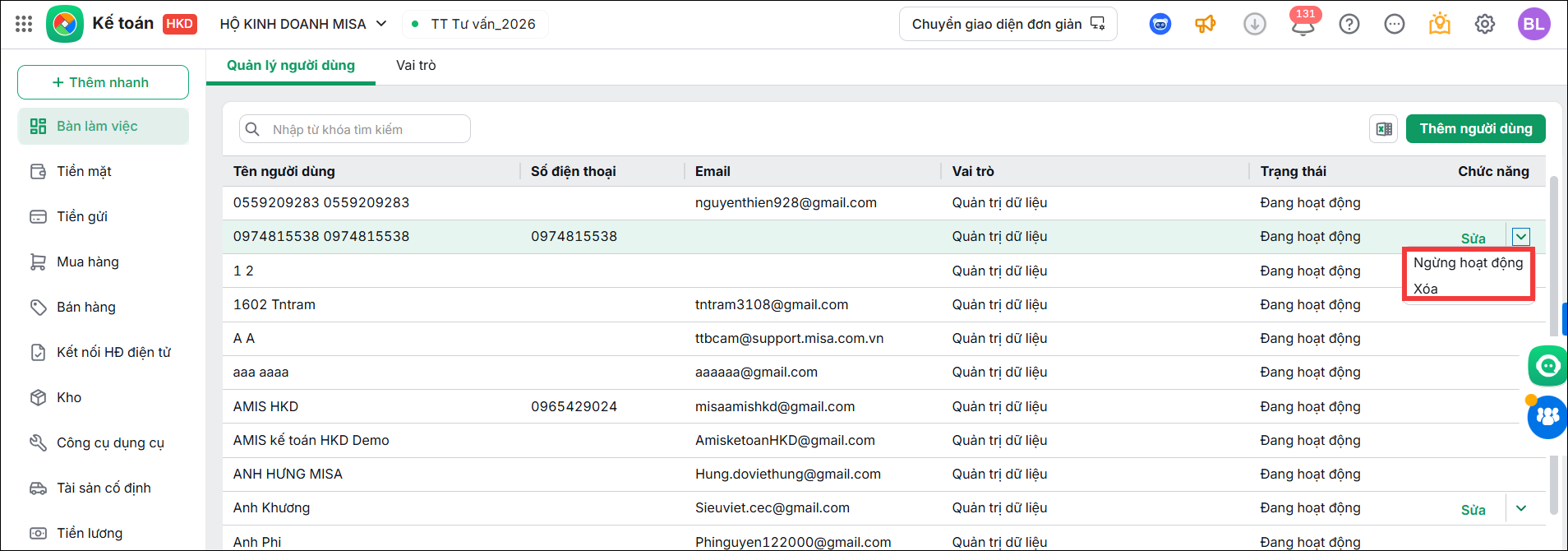
Task: Open the megaphone announcements icon
Action: 1206,24
